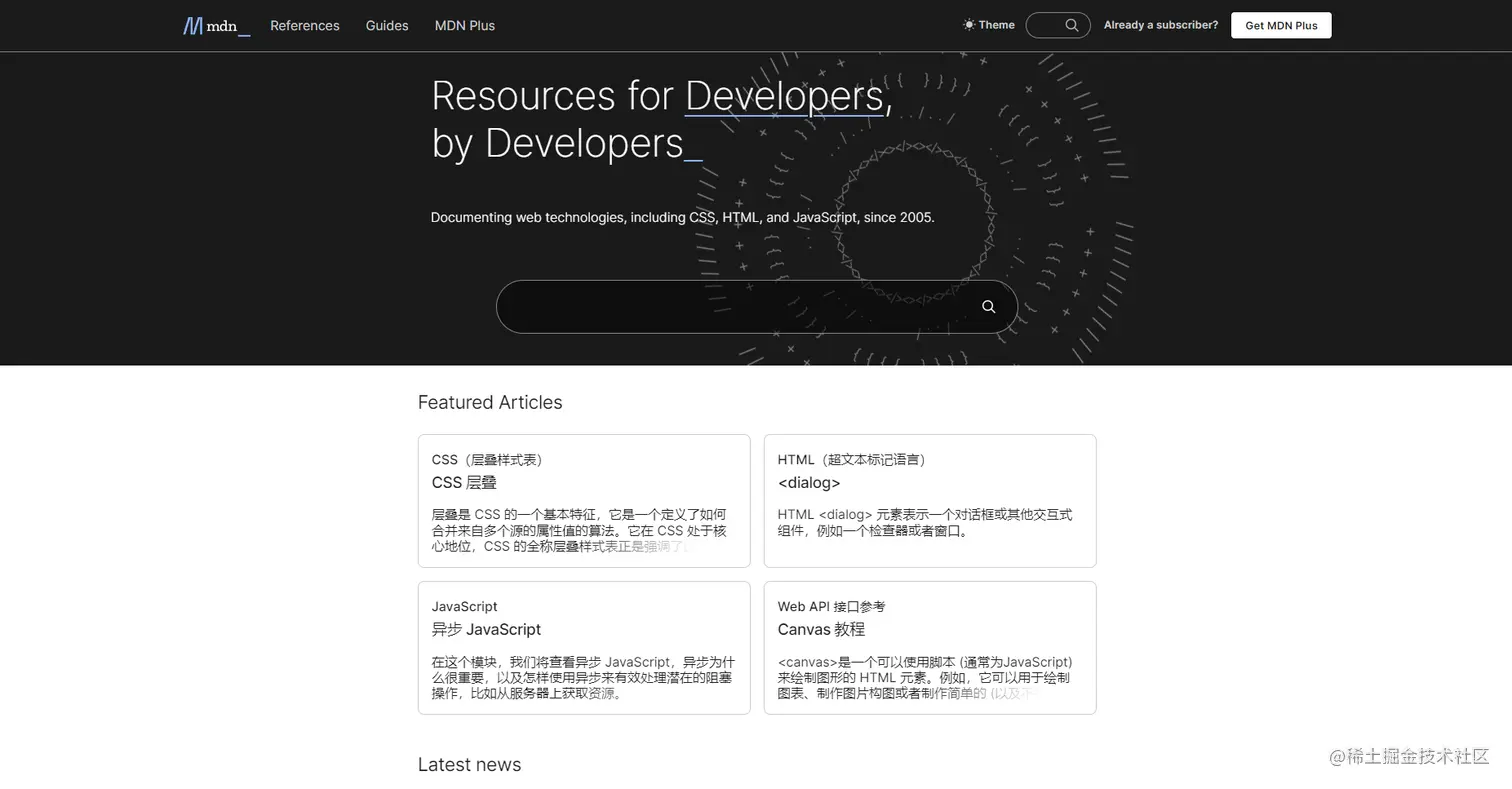Open the MDN Plus menu

click(x=465, y=26)
